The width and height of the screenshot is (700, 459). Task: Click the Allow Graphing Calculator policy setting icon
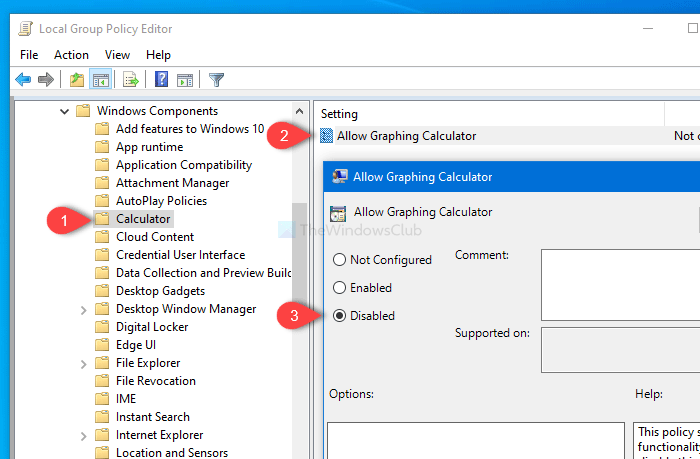tap(326, 136)
